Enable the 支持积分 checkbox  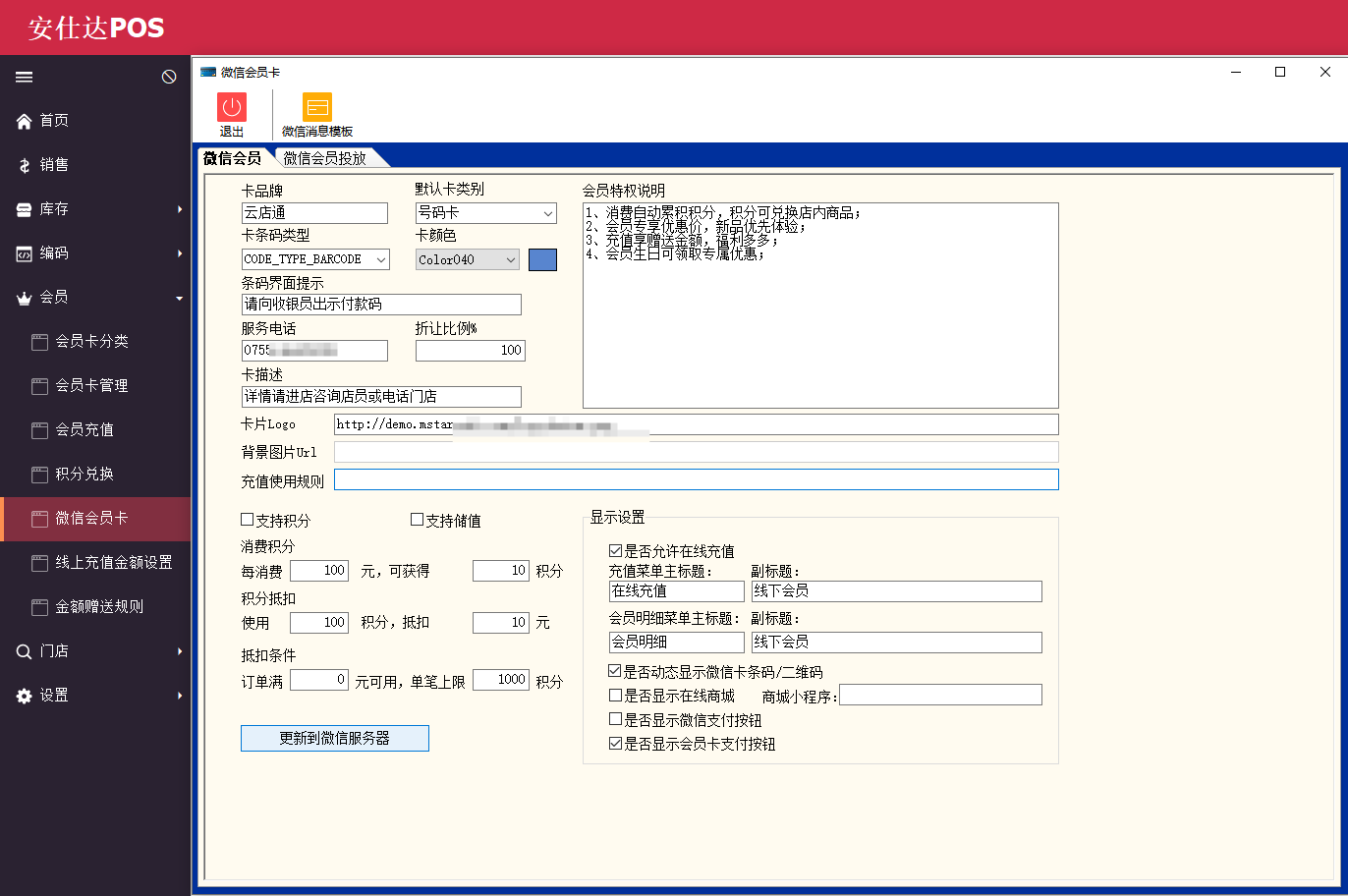pos(248,520)
